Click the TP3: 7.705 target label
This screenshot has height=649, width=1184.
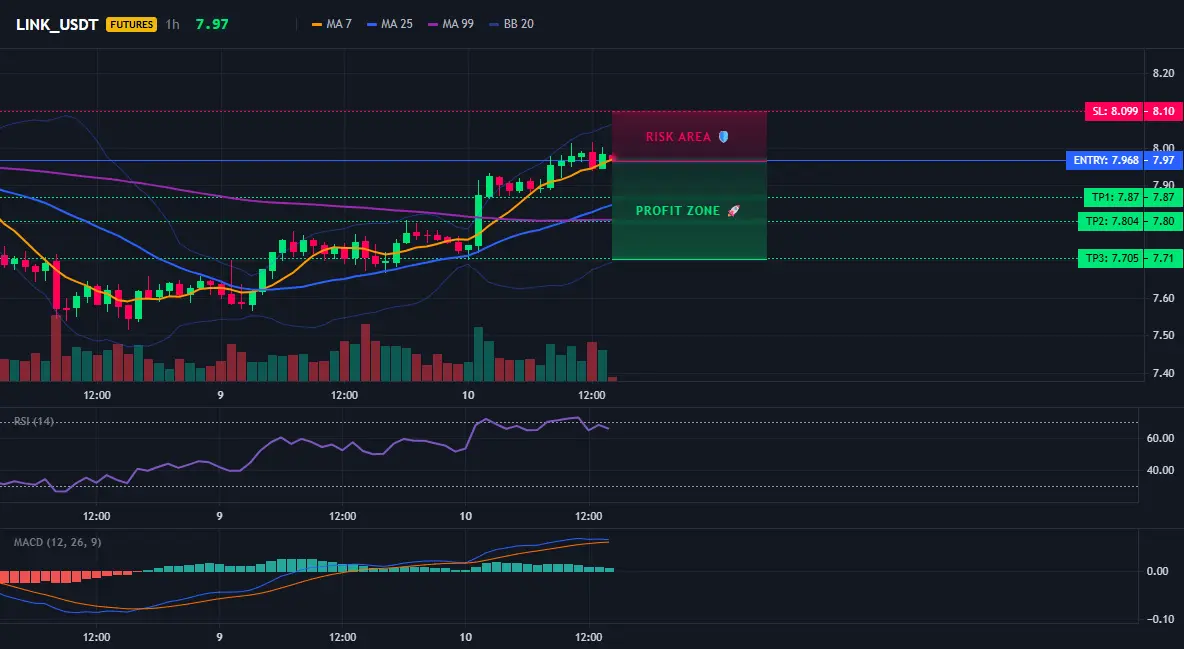pyautogui.click(x=1111, y=258)
